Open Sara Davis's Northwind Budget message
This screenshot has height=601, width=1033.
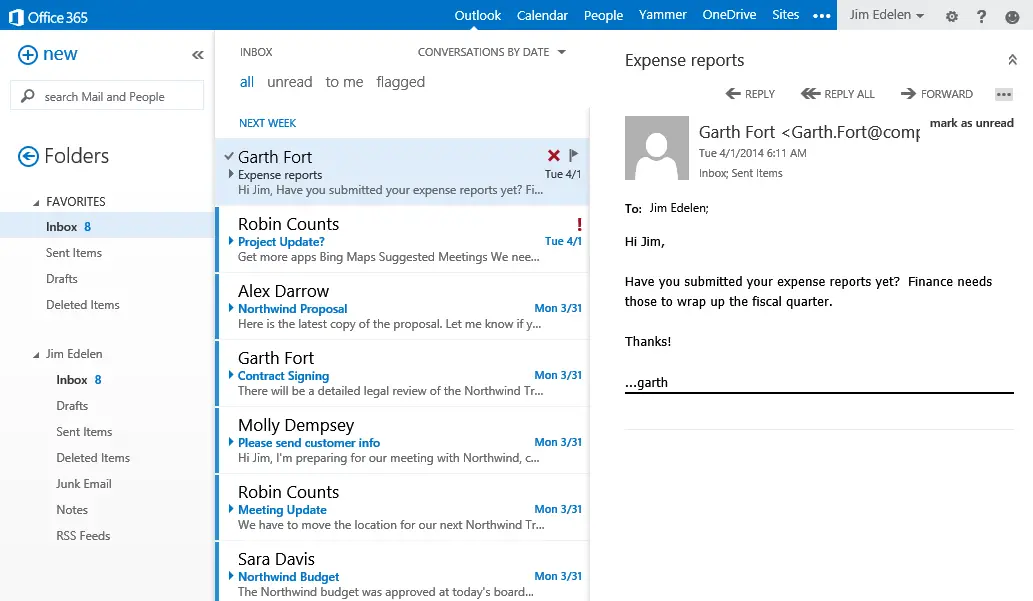click(x=402, y=572)
